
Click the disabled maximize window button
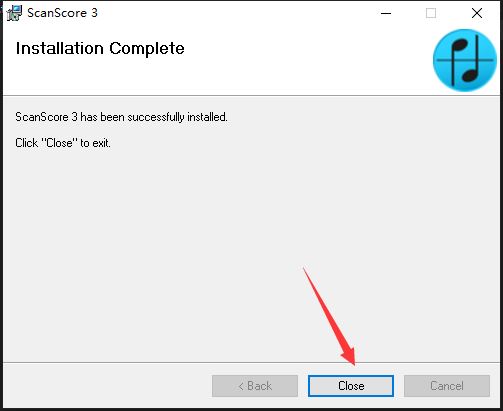[431, 13]
